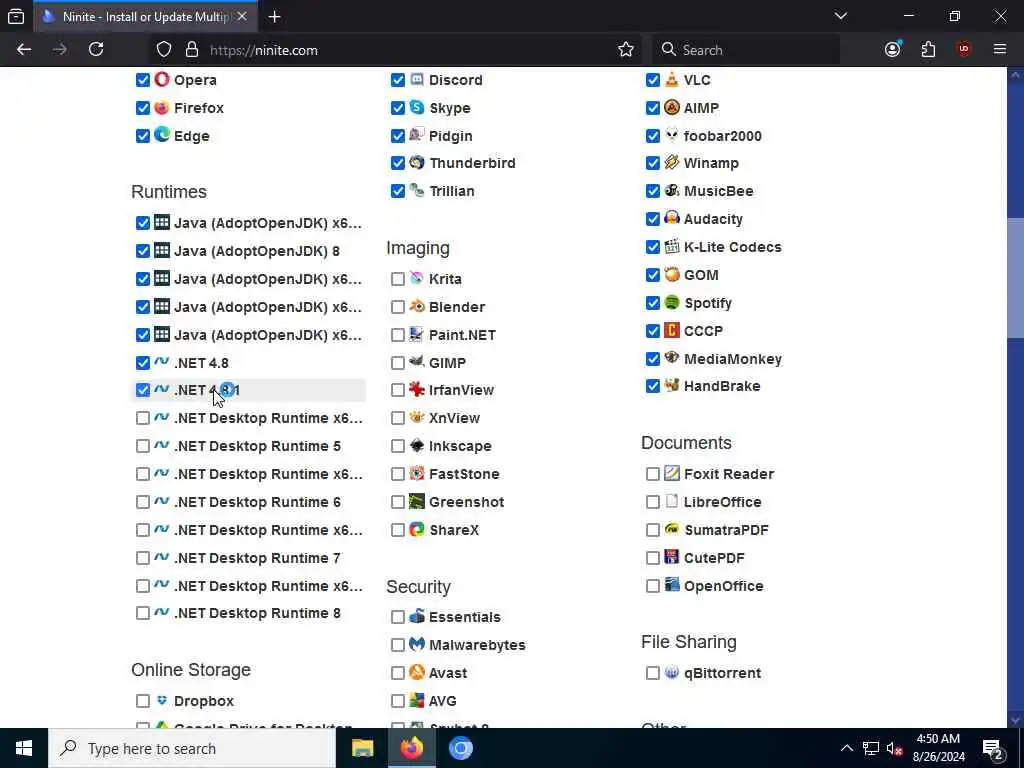Click the Thunderbird icon
Viewport: 1024px width, 768px height.
pos(417,163)
